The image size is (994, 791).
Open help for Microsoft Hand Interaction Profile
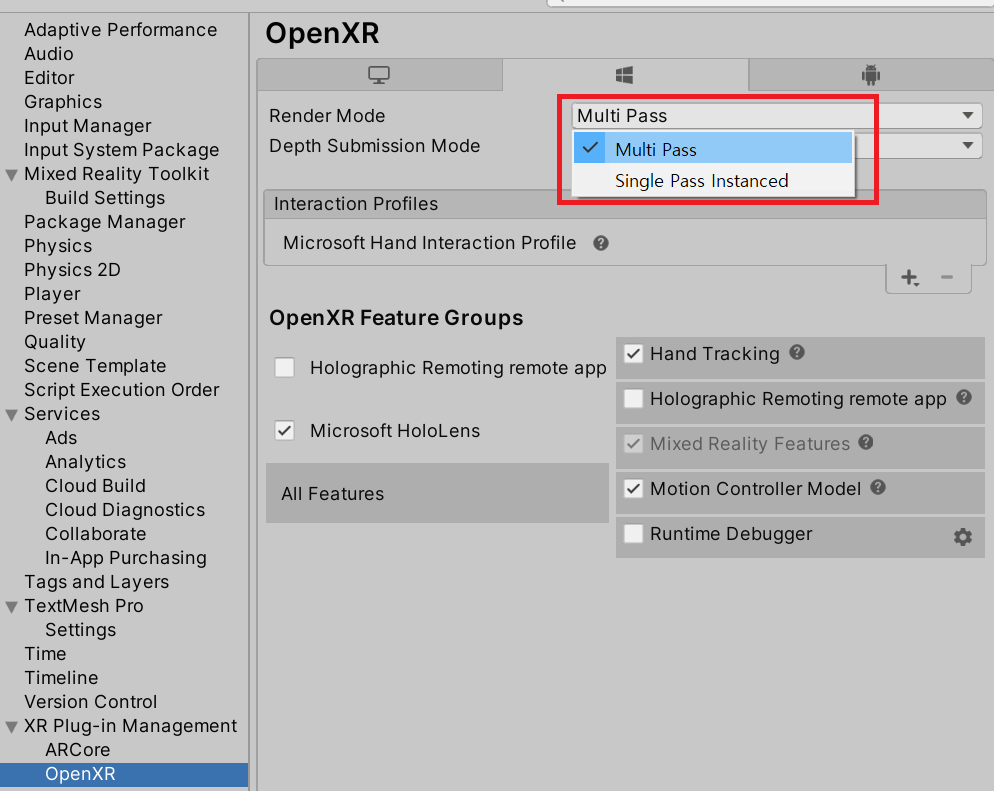tap(601, 243)
